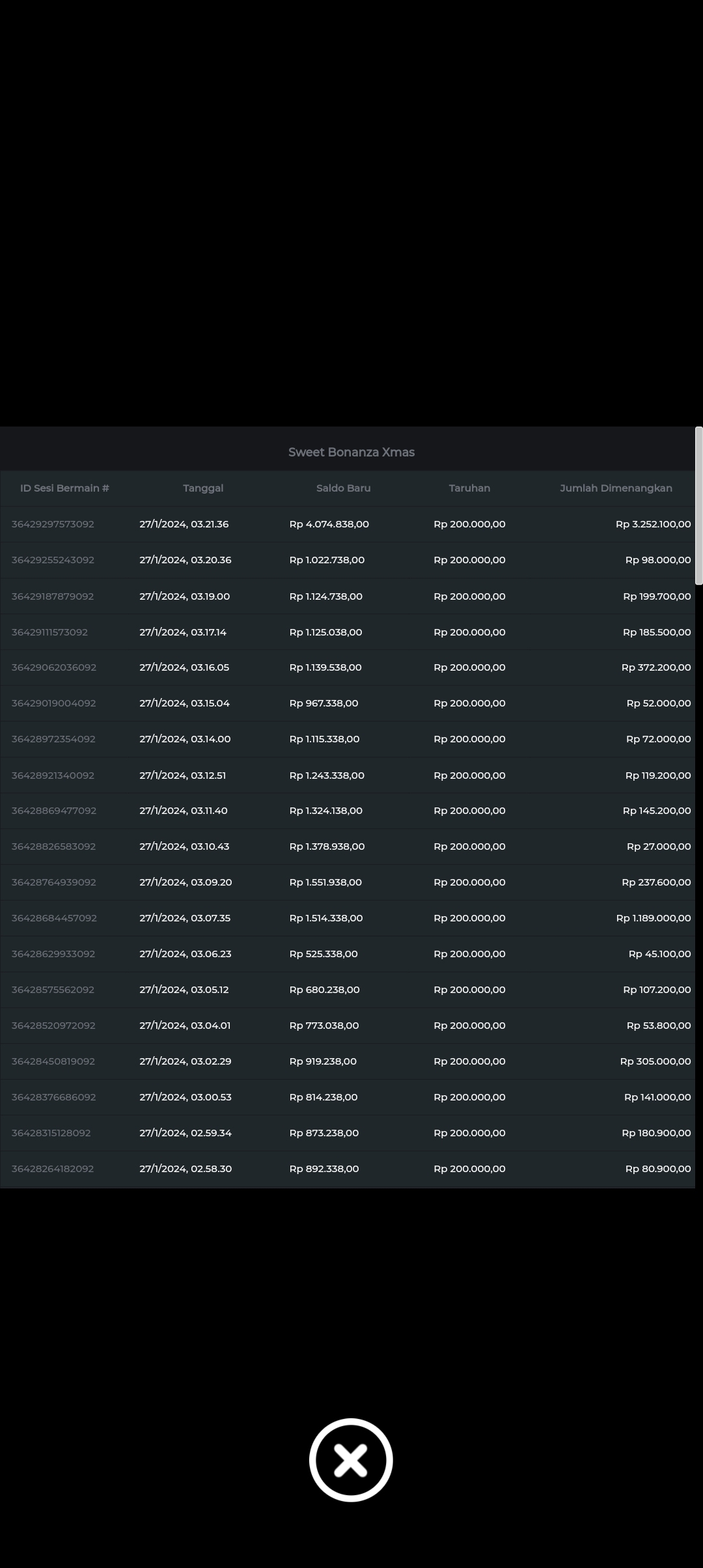The width and height of the screenshot is (703, 1568).
Task: Click the 'Sweet Bonanza Xmas' title
Action: [x=351, y=453]
